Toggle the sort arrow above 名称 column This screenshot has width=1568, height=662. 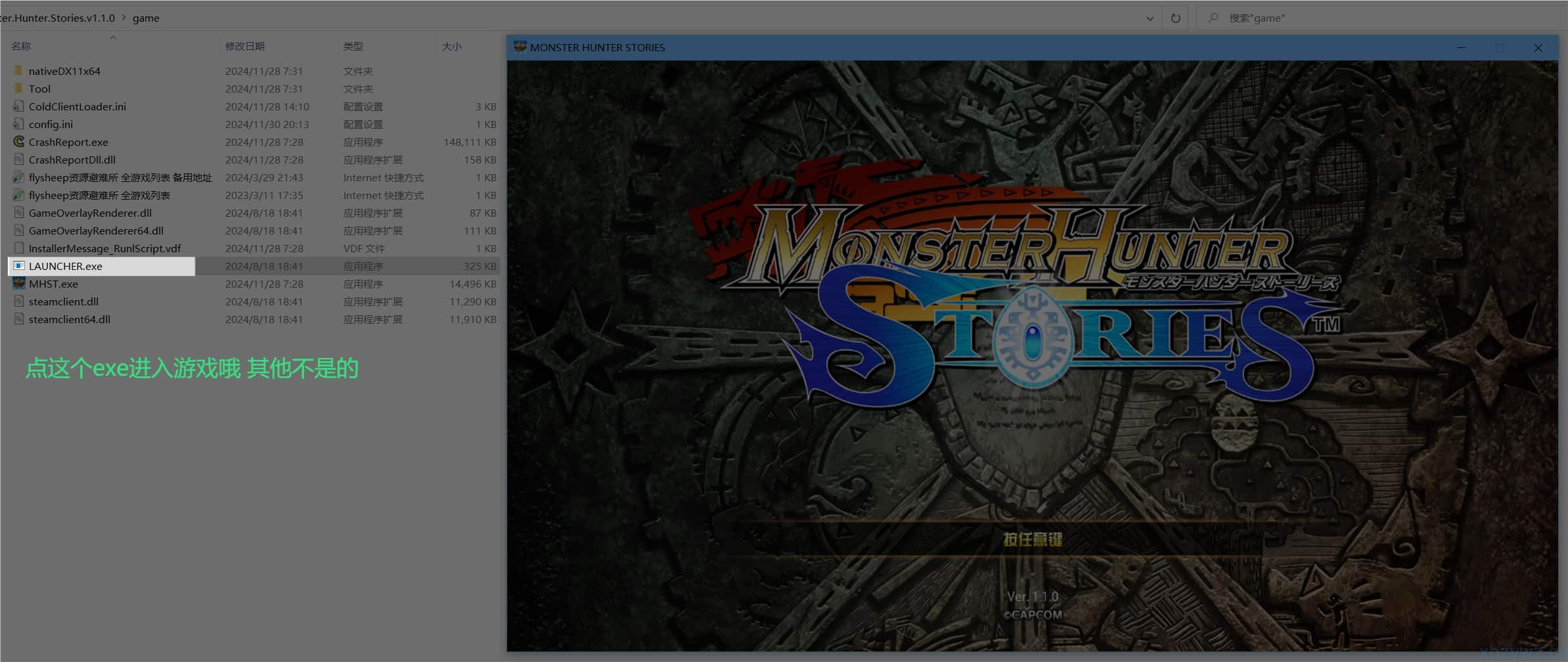[114, 37]
